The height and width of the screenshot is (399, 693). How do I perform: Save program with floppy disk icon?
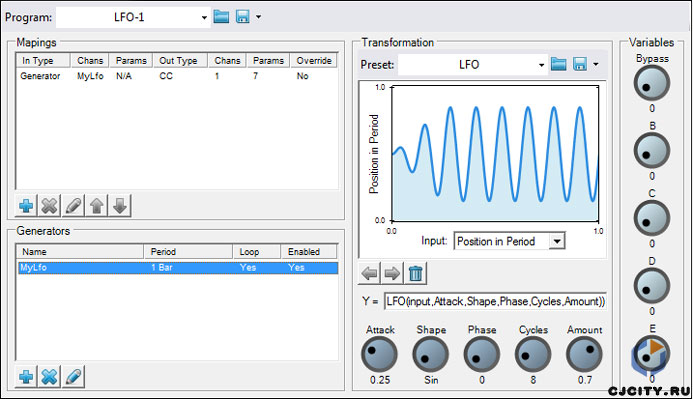pyautogui.click(x=243, y=17)
